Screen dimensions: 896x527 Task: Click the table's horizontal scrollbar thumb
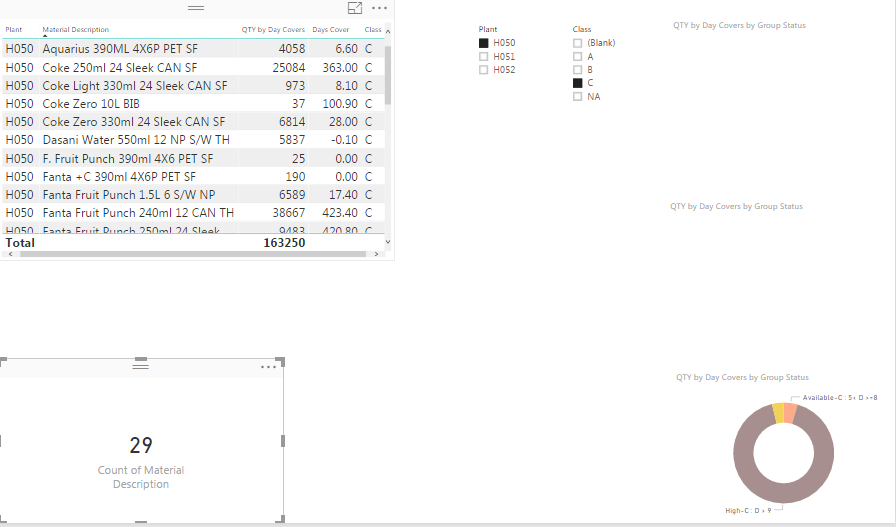tap(193, 254)
